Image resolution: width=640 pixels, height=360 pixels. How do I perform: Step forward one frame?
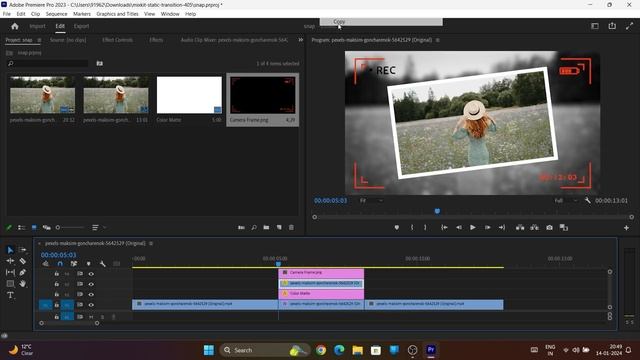487,228
